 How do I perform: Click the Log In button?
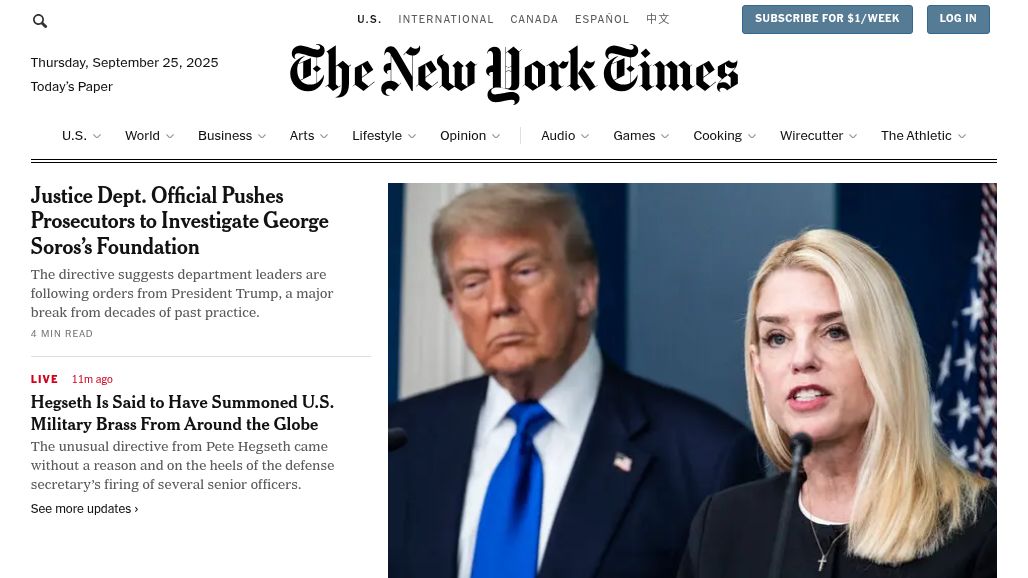click(x=958, y=19)
